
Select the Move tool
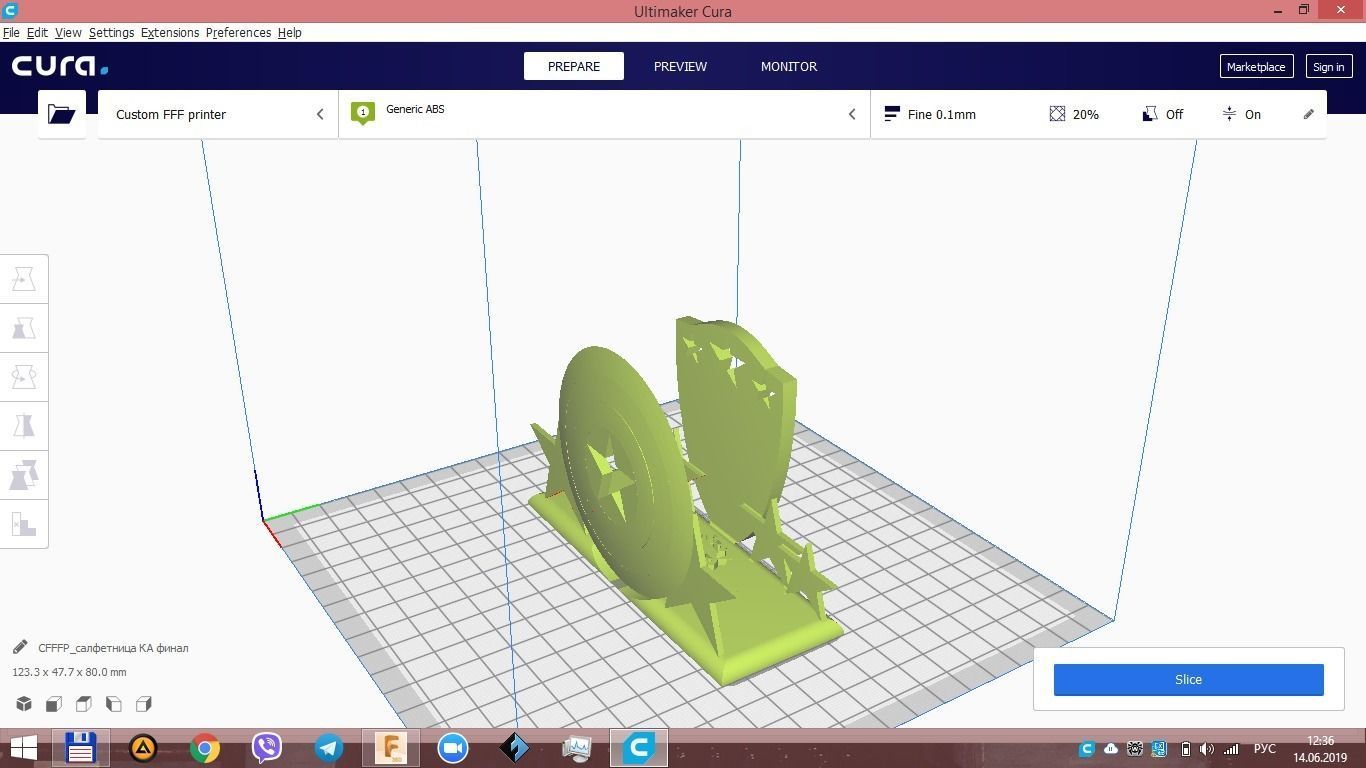point(24,279)
